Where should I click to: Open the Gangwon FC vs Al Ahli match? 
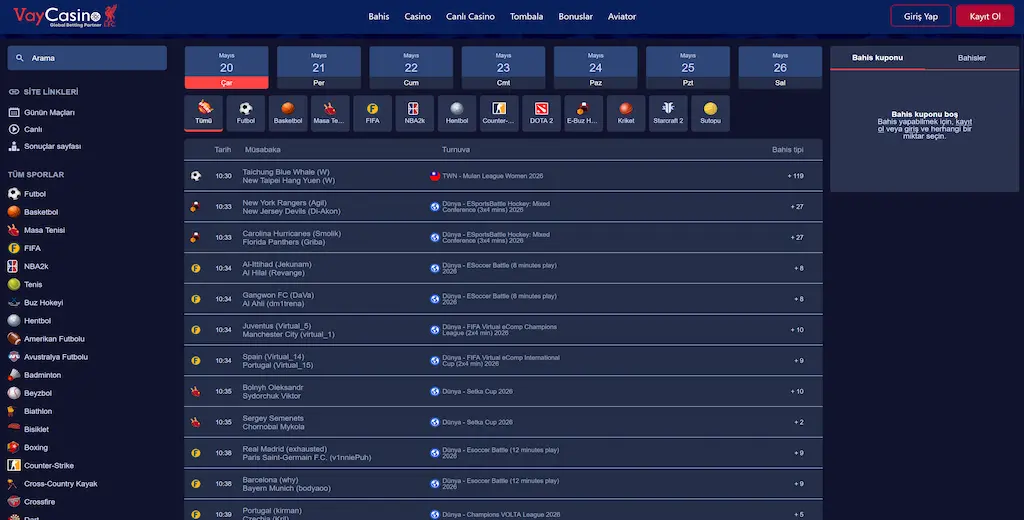pos(503,299)
